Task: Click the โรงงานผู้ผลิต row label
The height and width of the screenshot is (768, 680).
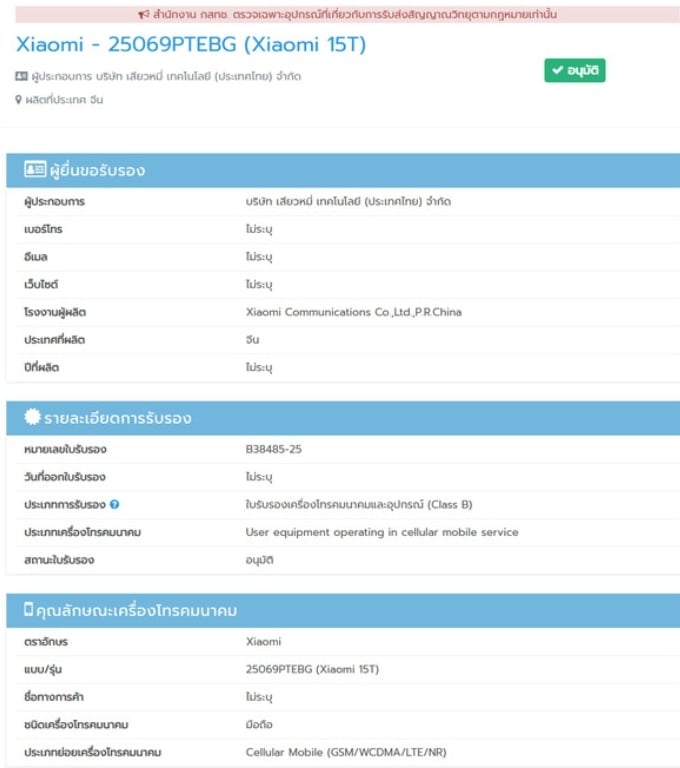Action: 55,312
